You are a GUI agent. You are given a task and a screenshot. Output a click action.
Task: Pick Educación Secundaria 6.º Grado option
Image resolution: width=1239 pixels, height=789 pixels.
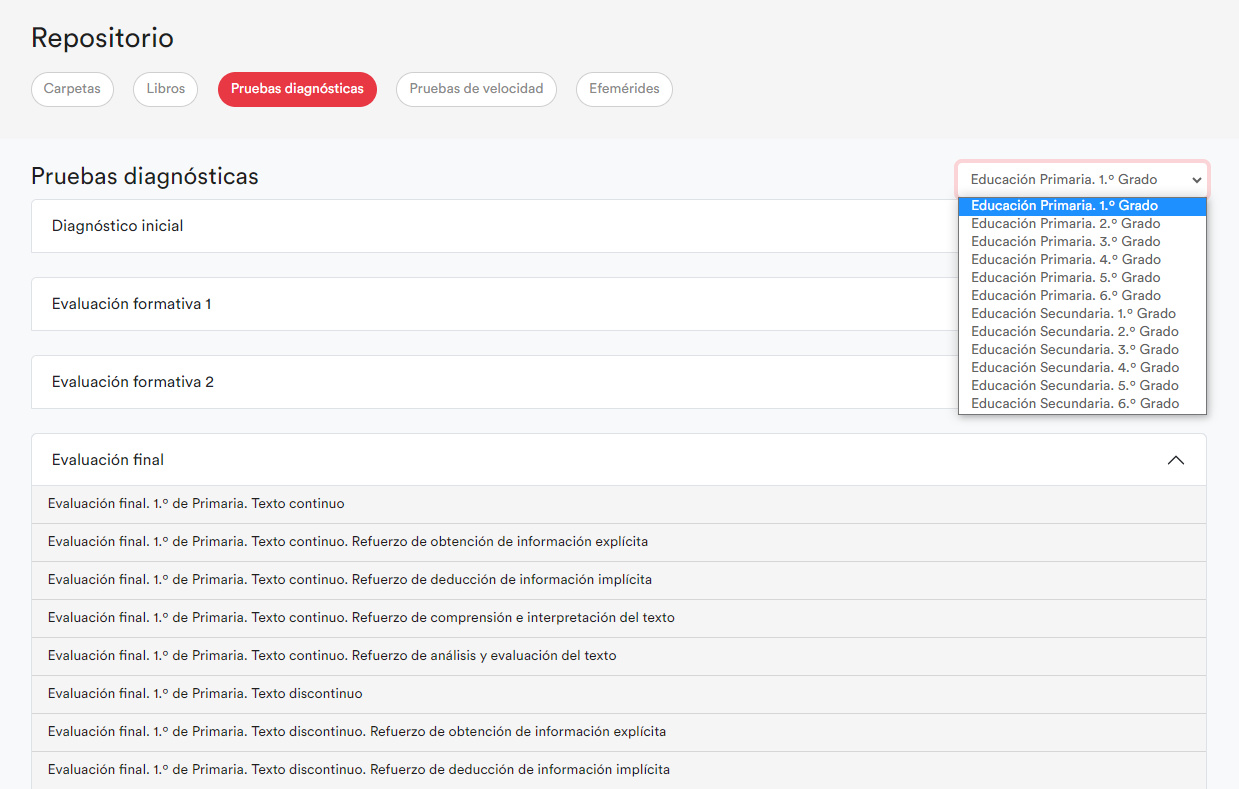(x=1074, y=404)
